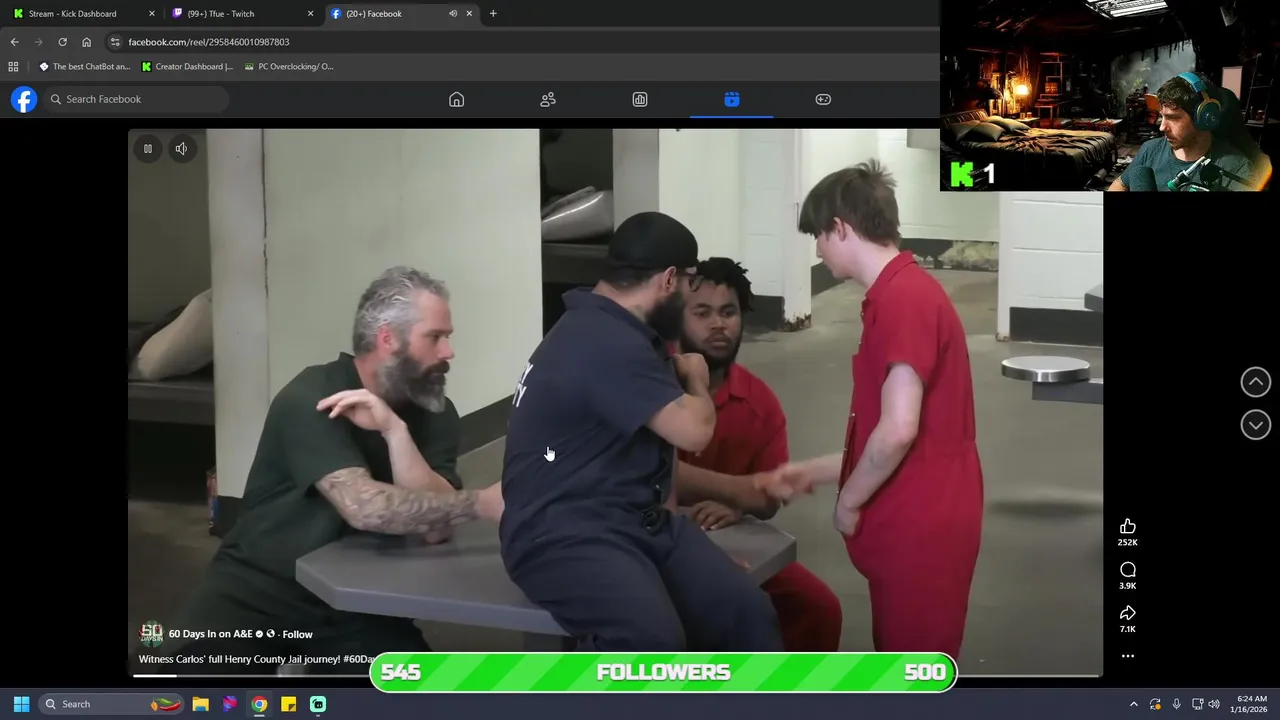Close the Kick Dashboard tab
1280x720 pixels.
coord(152,14)
